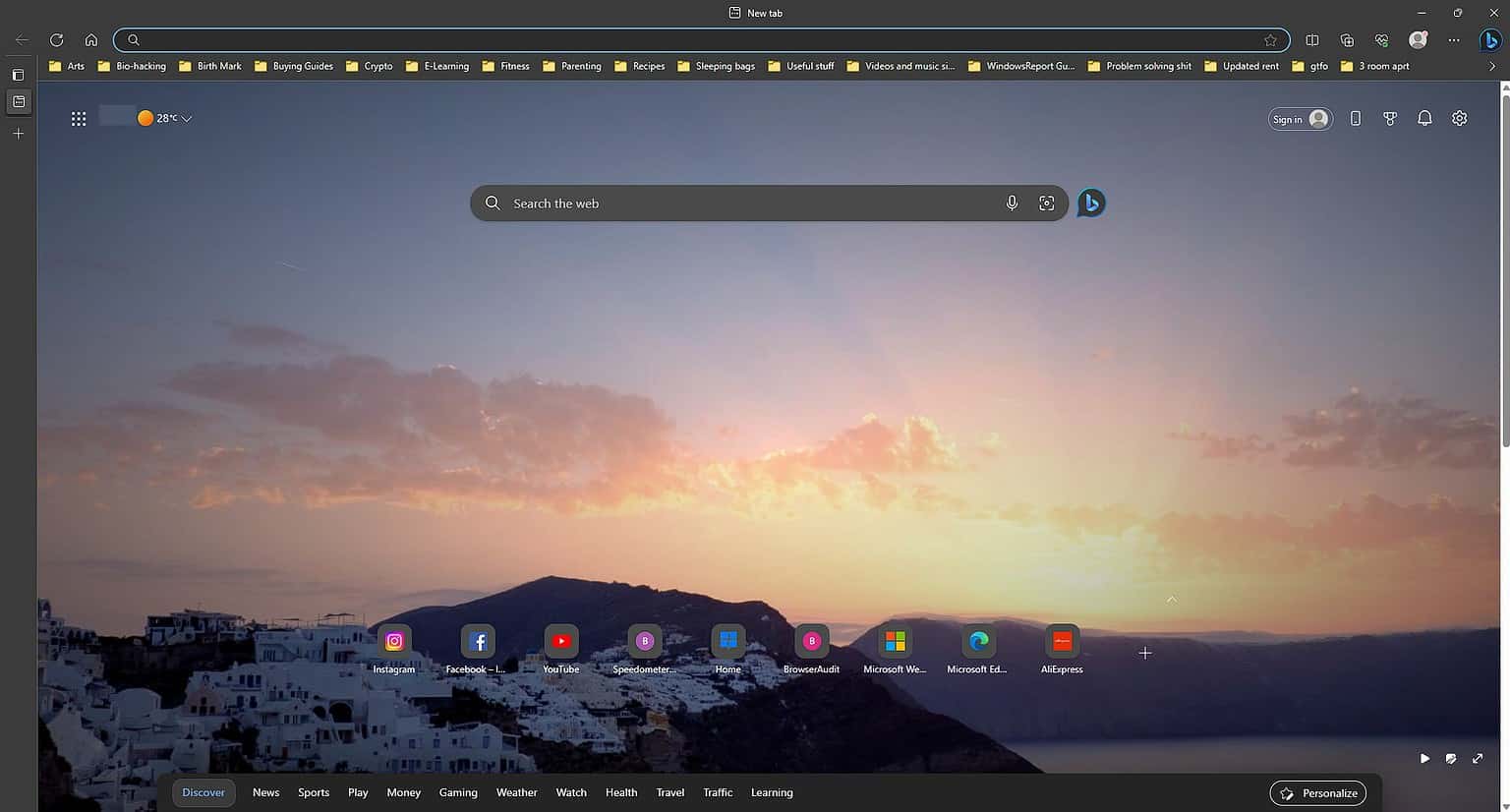Select the Weather section in the feed bar
1510x812 pixels.
(516, 792)
